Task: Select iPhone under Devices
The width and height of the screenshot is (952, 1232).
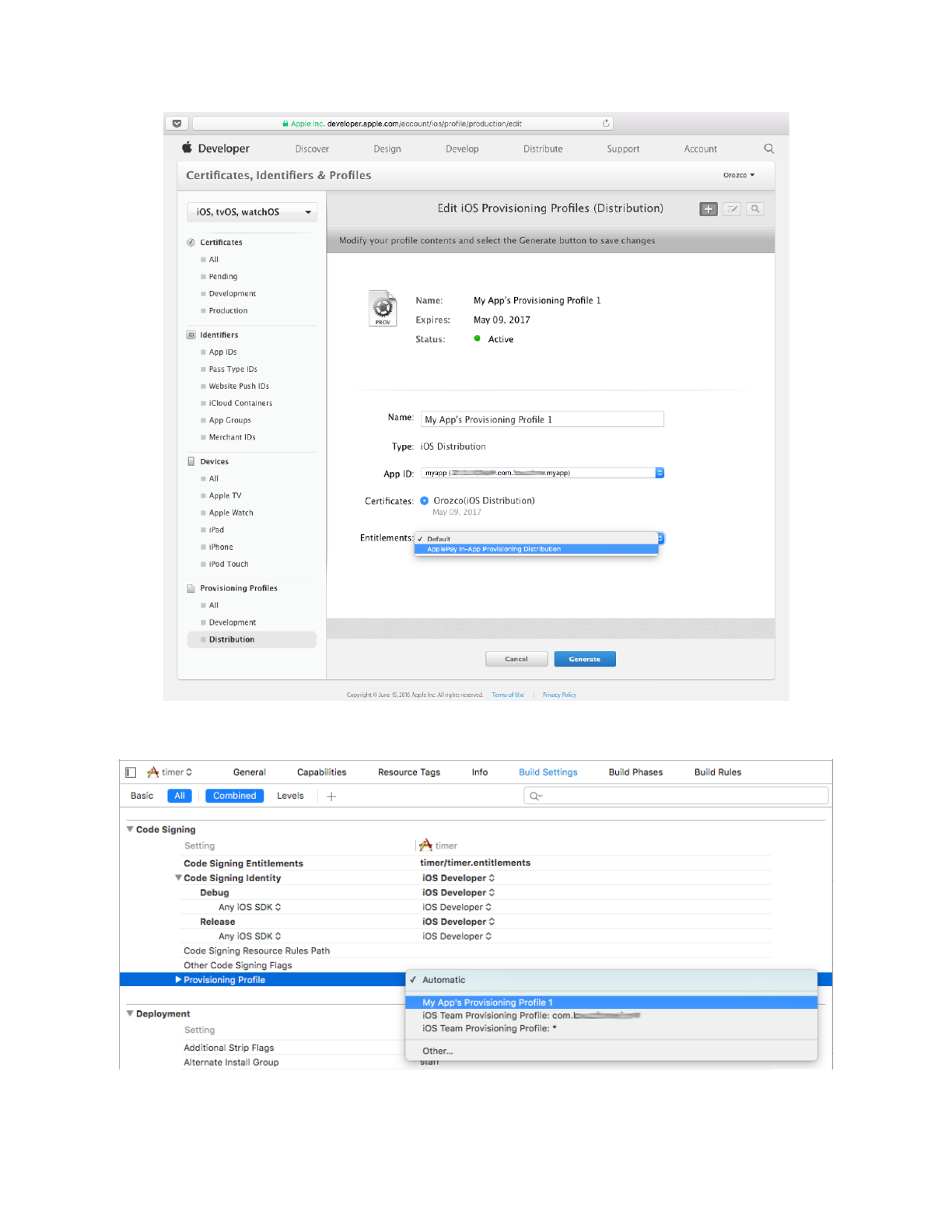Action: [221, 547]
